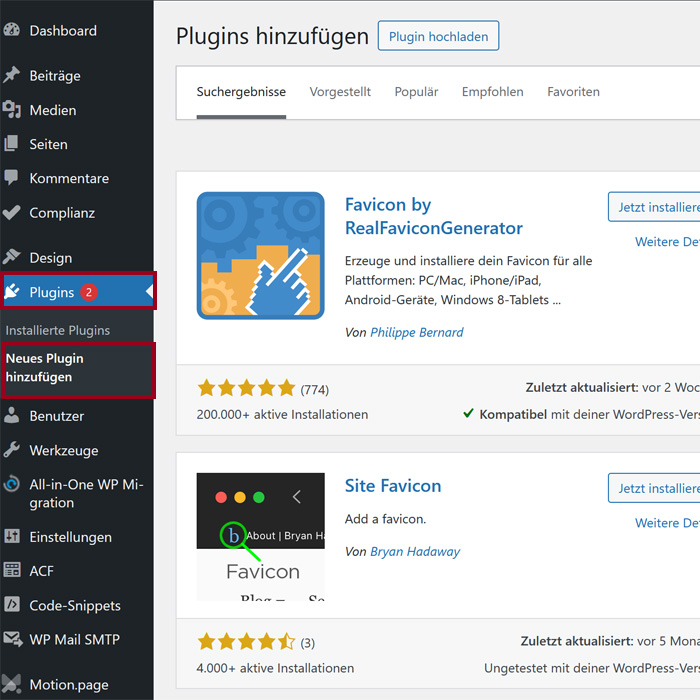Switch to the Vorgestellt tab
700x700 pixels.
point(340,92)
